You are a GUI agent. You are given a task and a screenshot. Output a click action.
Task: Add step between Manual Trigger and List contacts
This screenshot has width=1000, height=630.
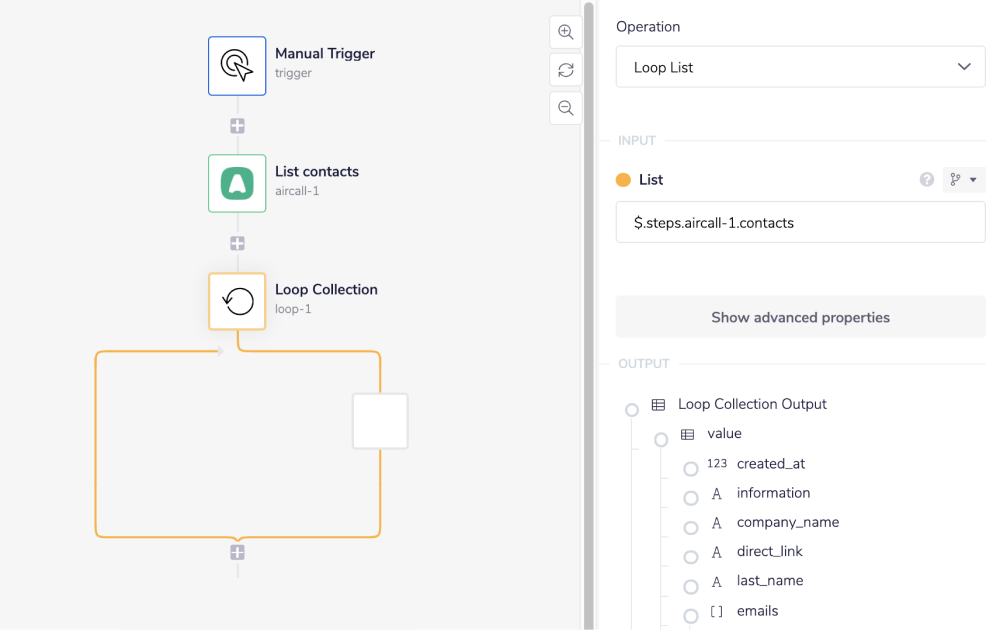click(x=237, y=126)
